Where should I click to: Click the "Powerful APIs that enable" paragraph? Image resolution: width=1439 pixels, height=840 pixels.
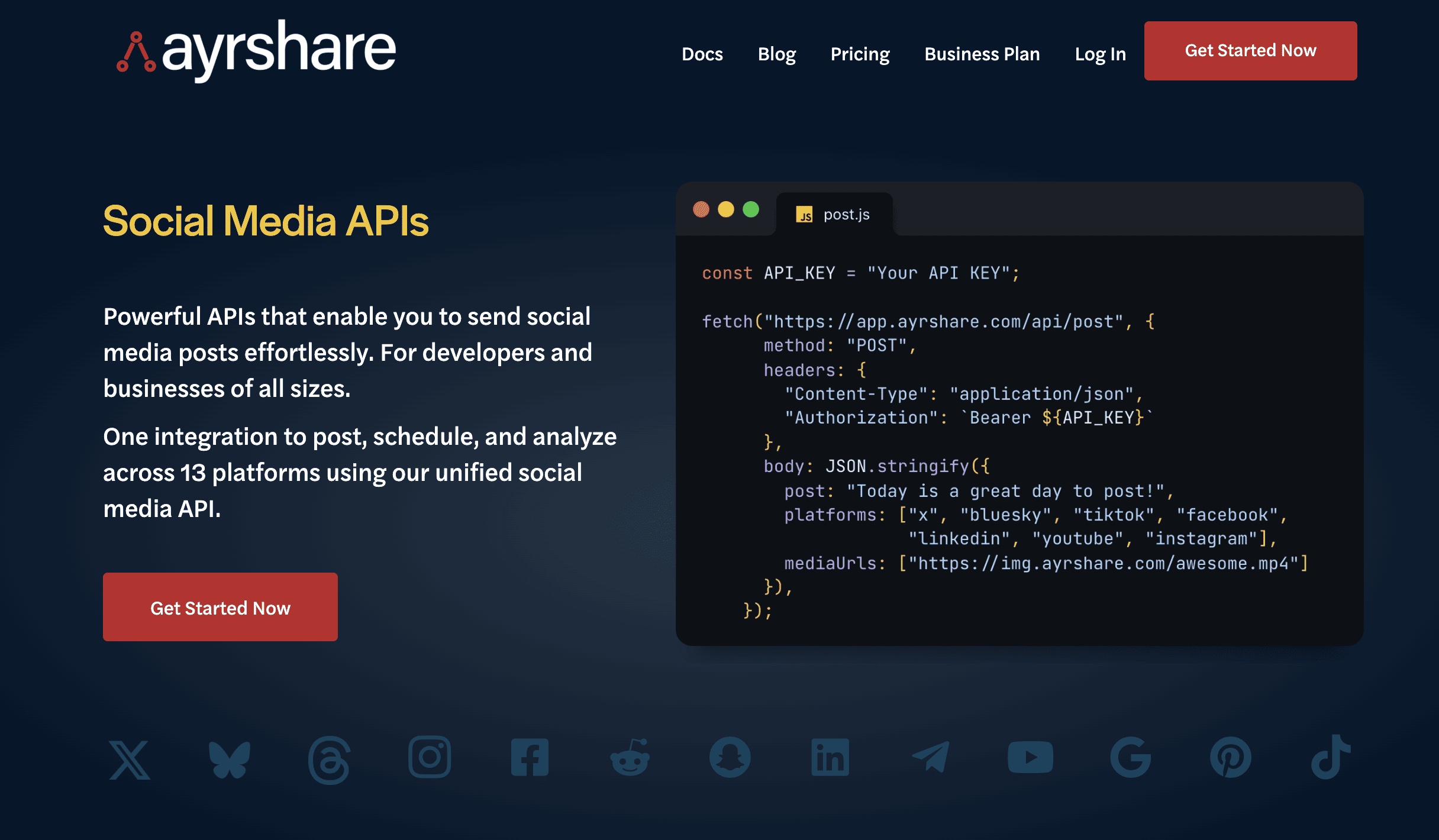pos(348,353)
